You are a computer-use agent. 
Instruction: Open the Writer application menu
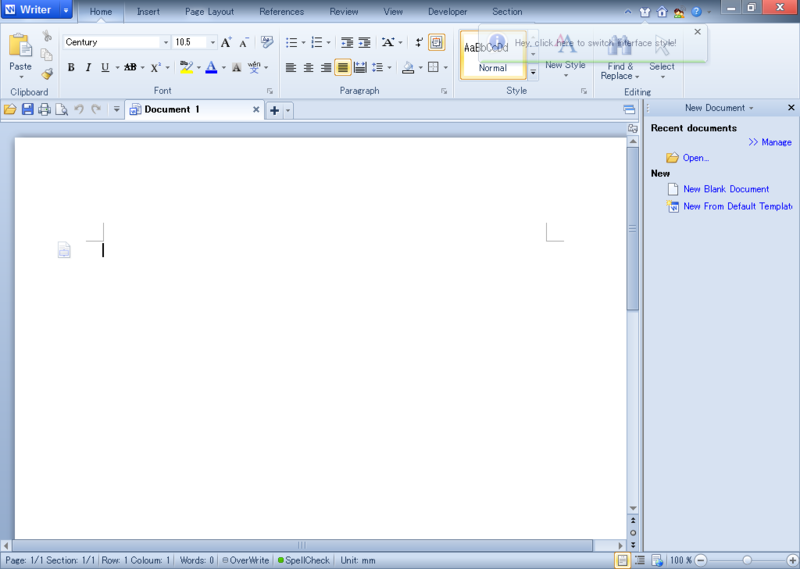[37, 10]
